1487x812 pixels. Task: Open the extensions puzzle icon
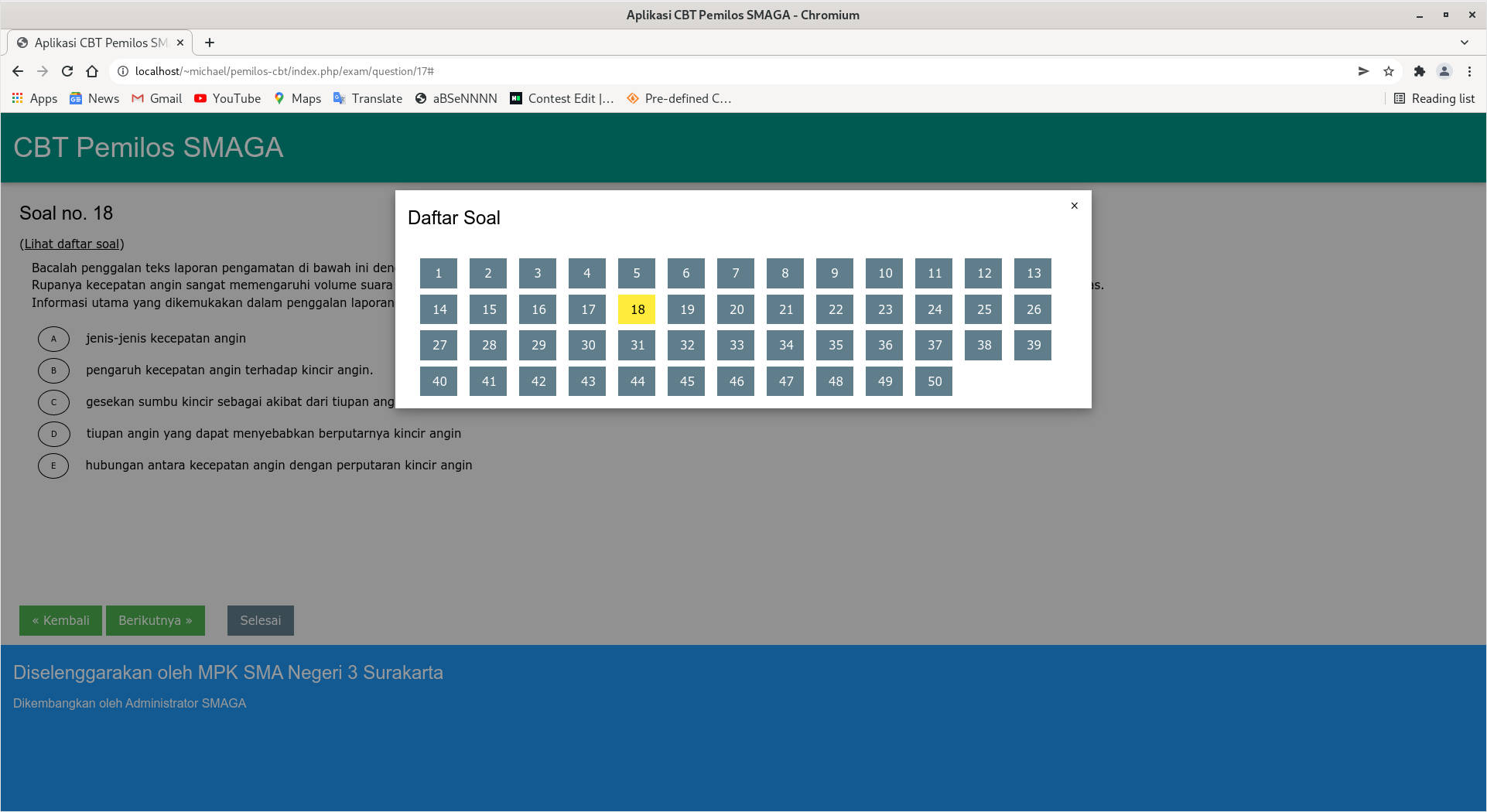click(1419, 71)
